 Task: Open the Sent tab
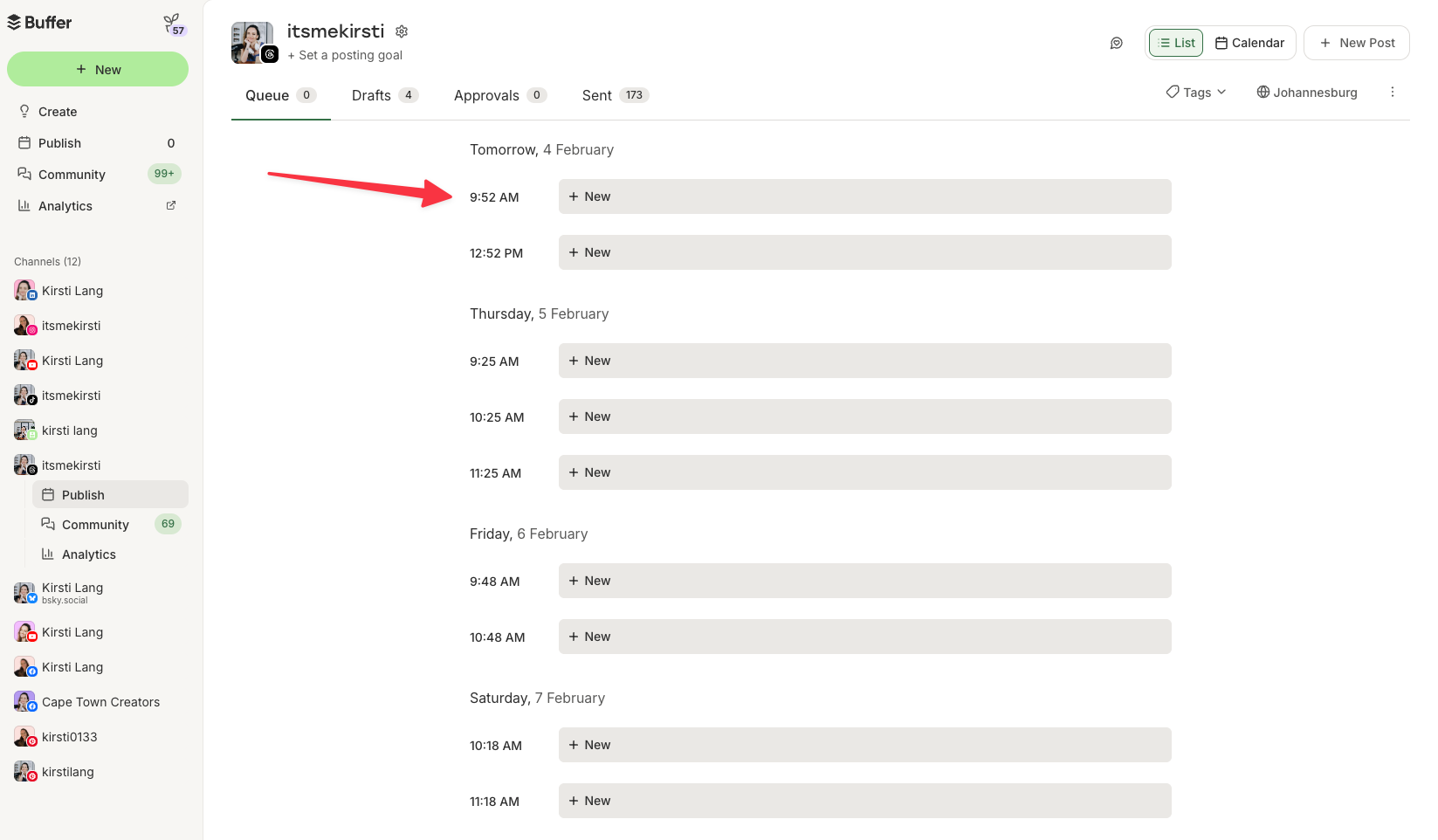pyautogui.click(x=596, y=95)
